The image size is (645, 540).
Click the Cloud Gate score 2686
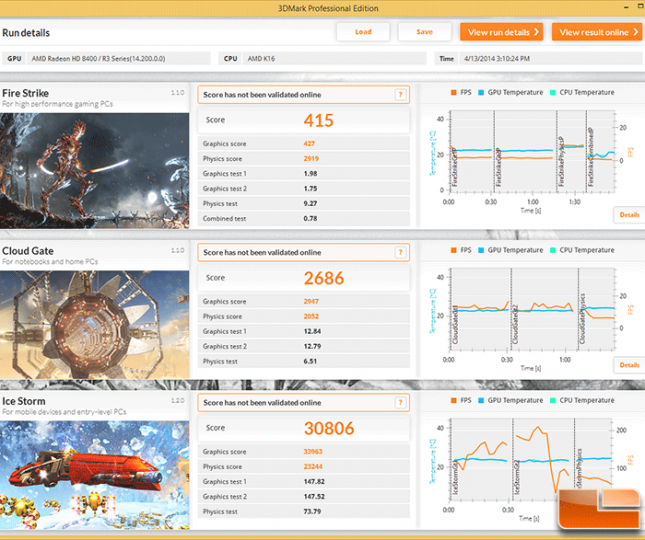(324, 278)
